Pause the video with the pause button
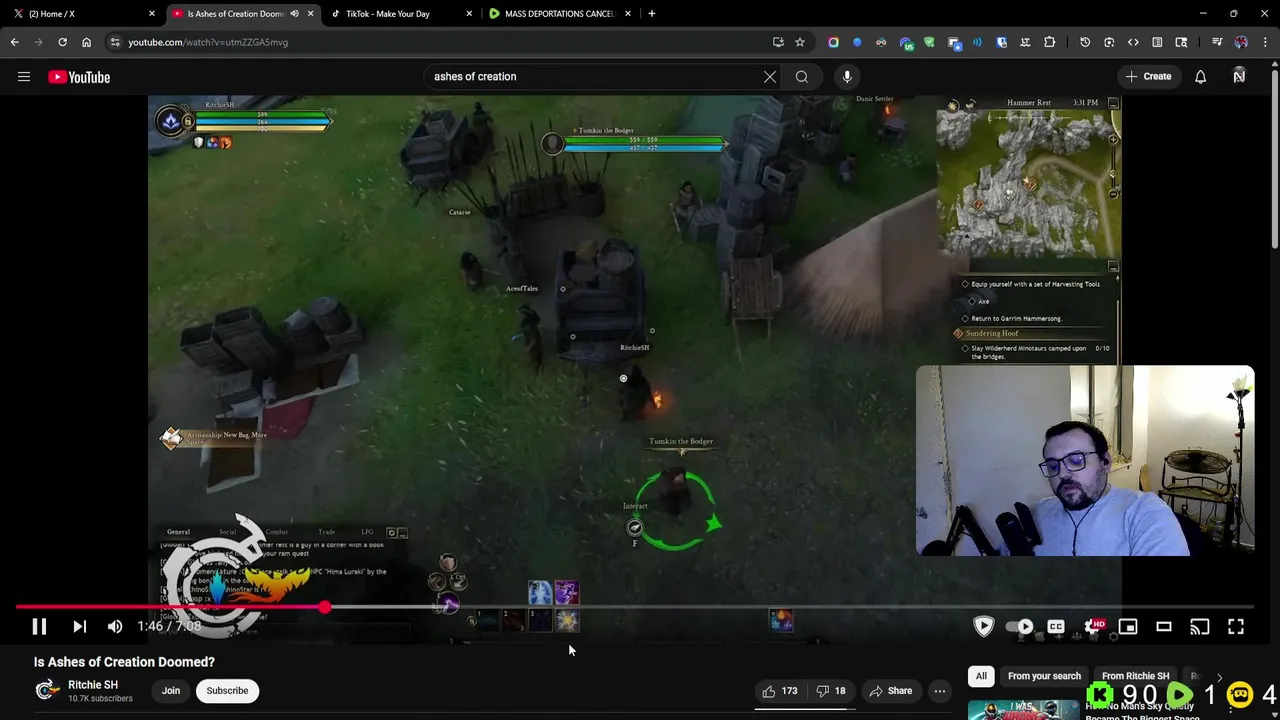The image size is (1280, 720). (x=39, y=627)
